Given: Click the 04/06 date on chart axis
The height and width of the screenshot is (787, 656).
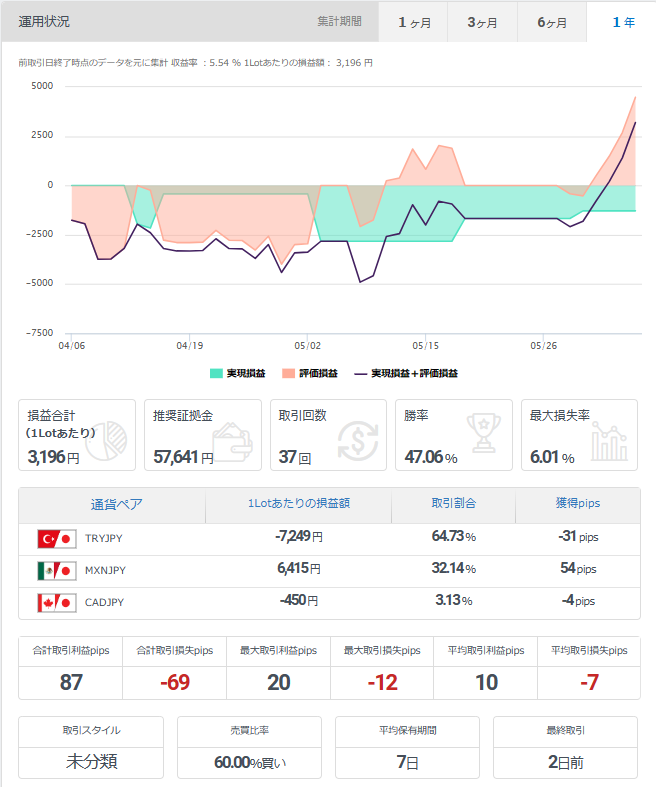Looking at the screenshot, I should tap(71, 346).
